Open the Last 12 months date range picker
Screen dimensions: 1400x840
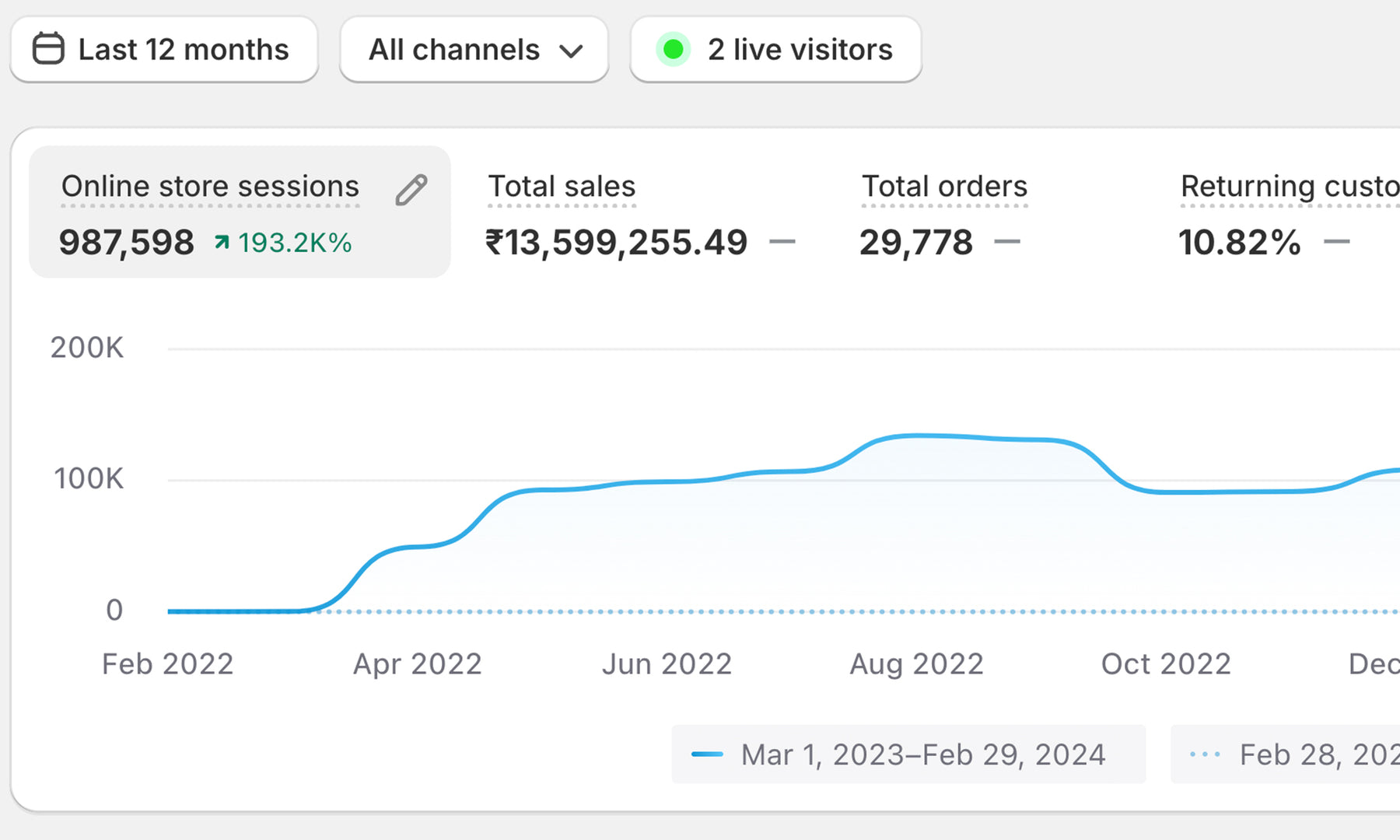coord(164,50)
